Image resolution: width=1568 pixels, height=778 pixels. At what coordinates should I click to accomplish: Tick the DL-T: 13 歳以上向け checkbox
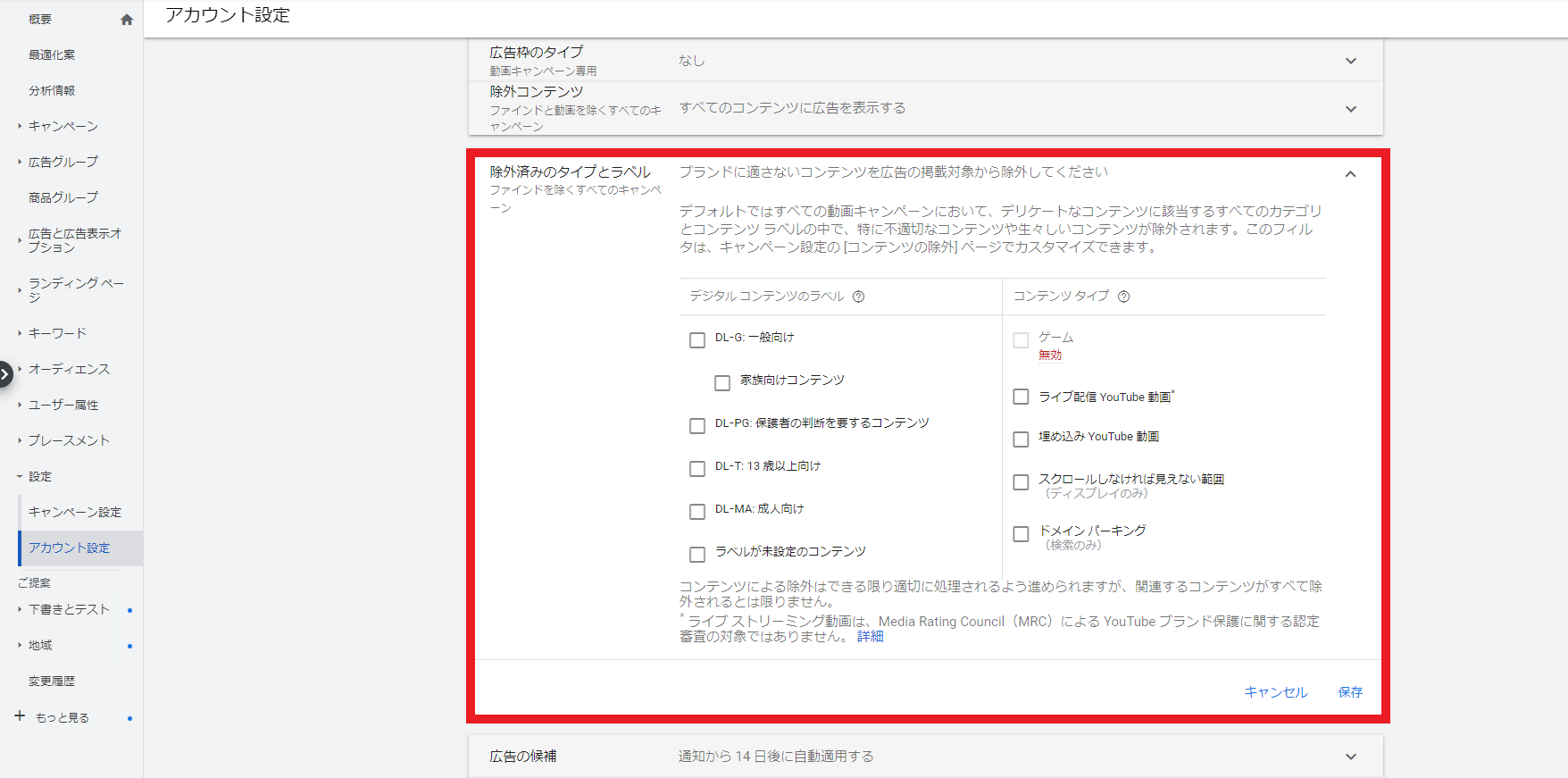[x=697, y=468]
